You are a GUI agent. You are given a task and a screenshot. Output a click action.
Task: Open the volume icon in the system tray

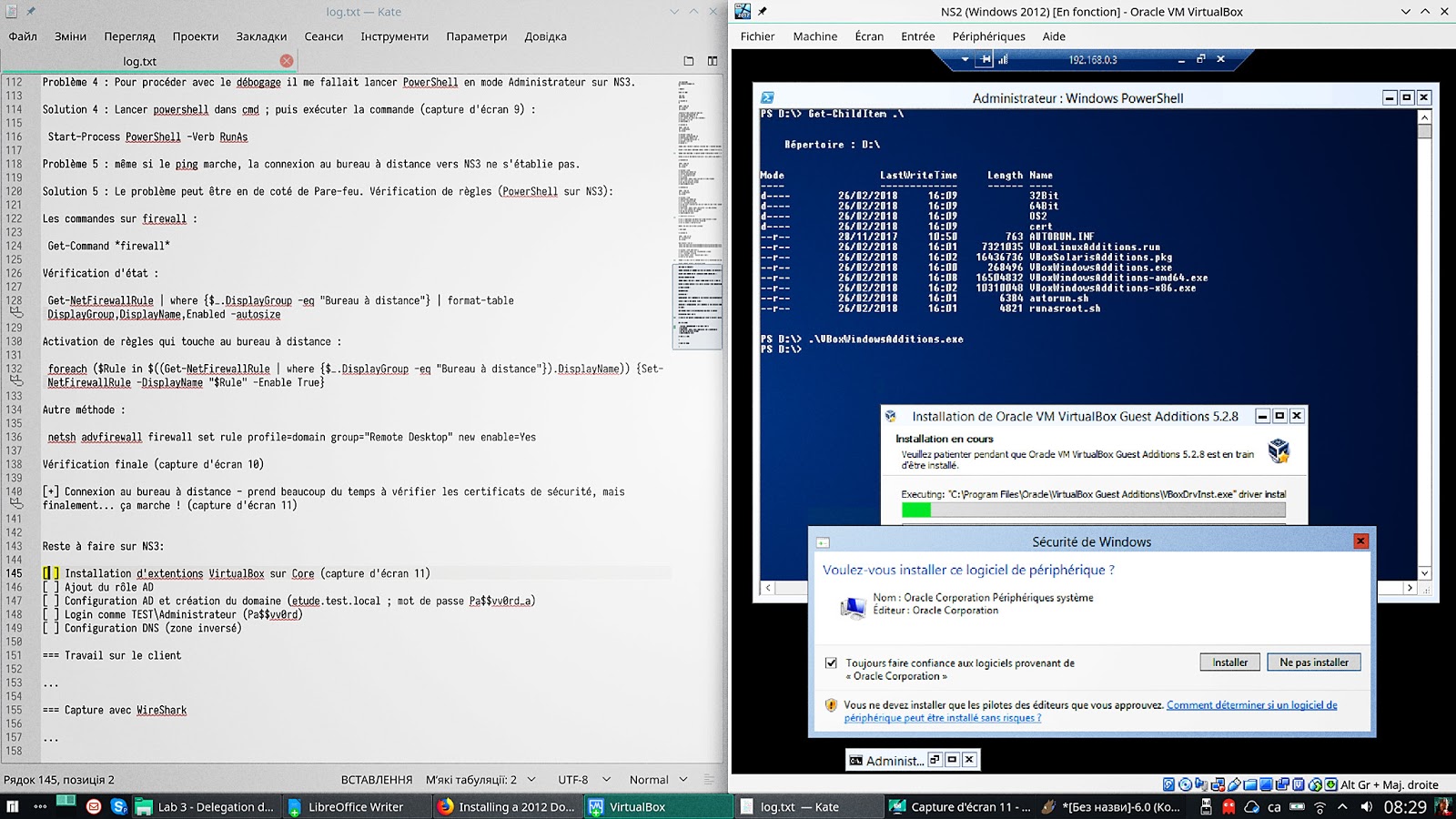[x=1366, y=807]
